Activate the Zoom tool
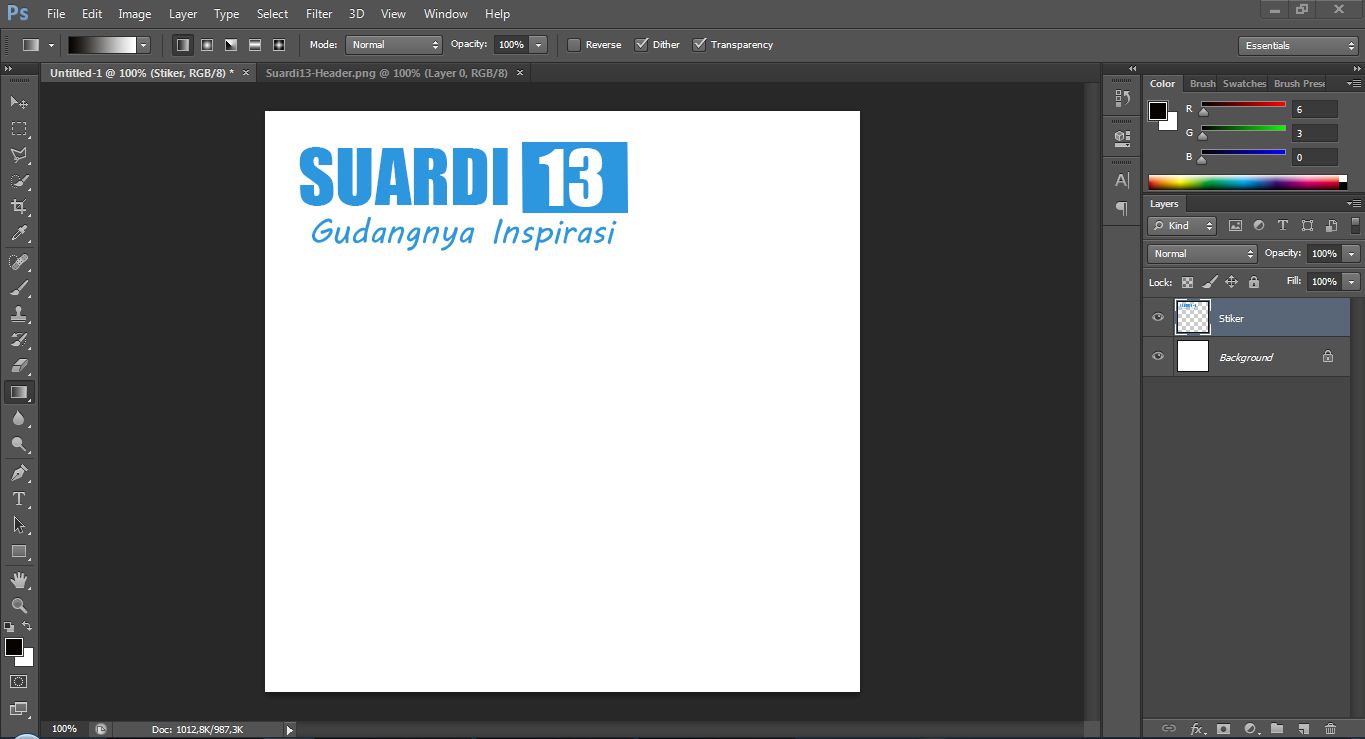 point(18,605)
